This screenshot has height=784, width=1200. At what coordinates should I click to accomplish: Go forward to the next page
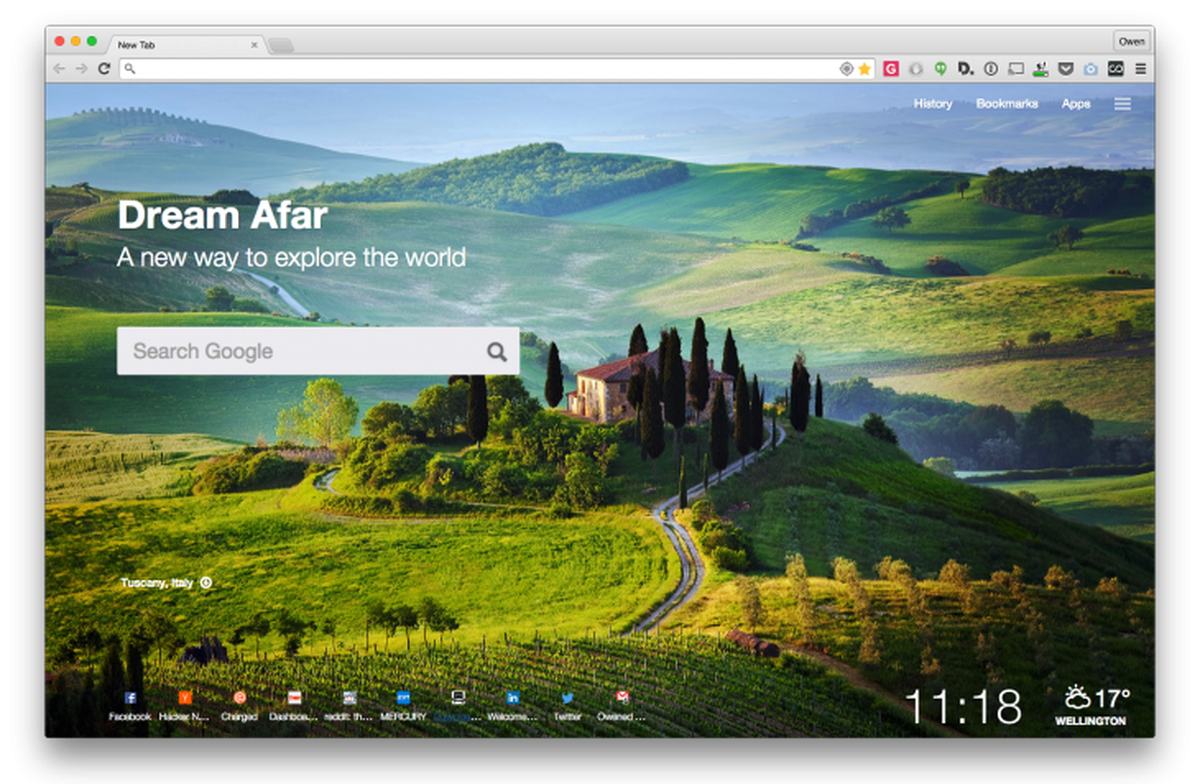click(82, 69)
